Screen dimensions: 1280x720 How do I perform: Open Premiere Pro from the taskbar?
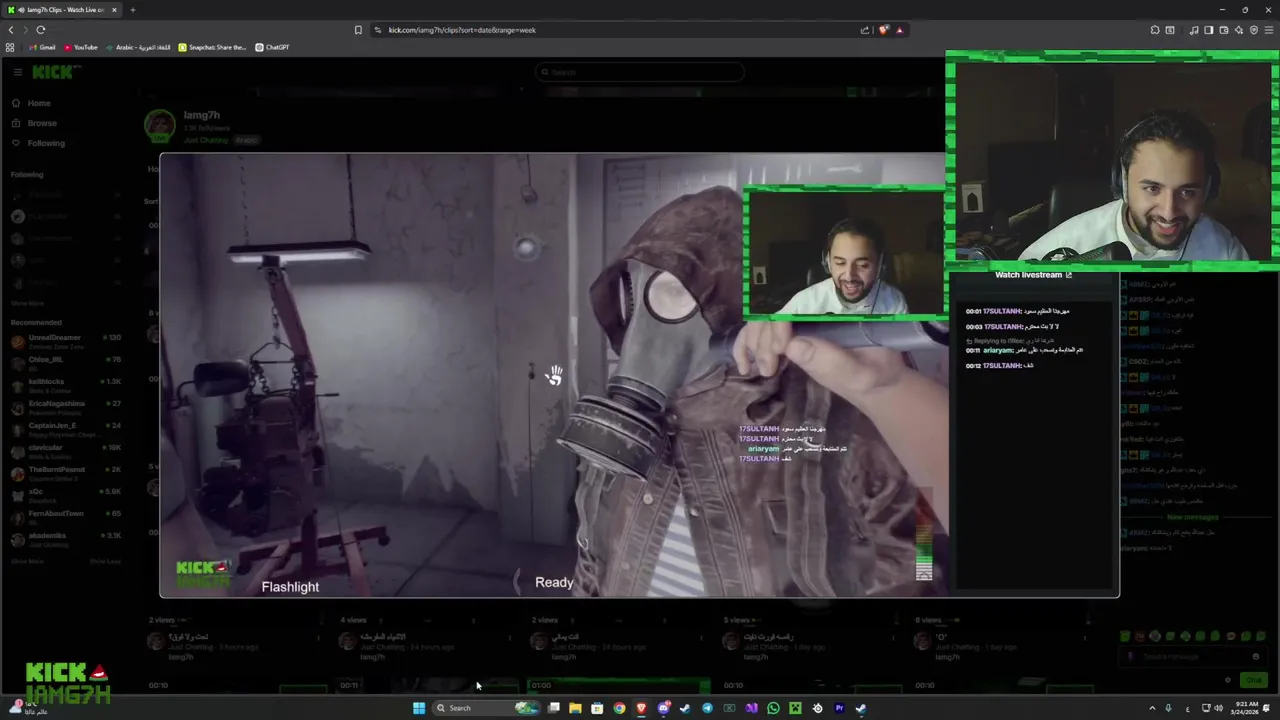[839, 708]
